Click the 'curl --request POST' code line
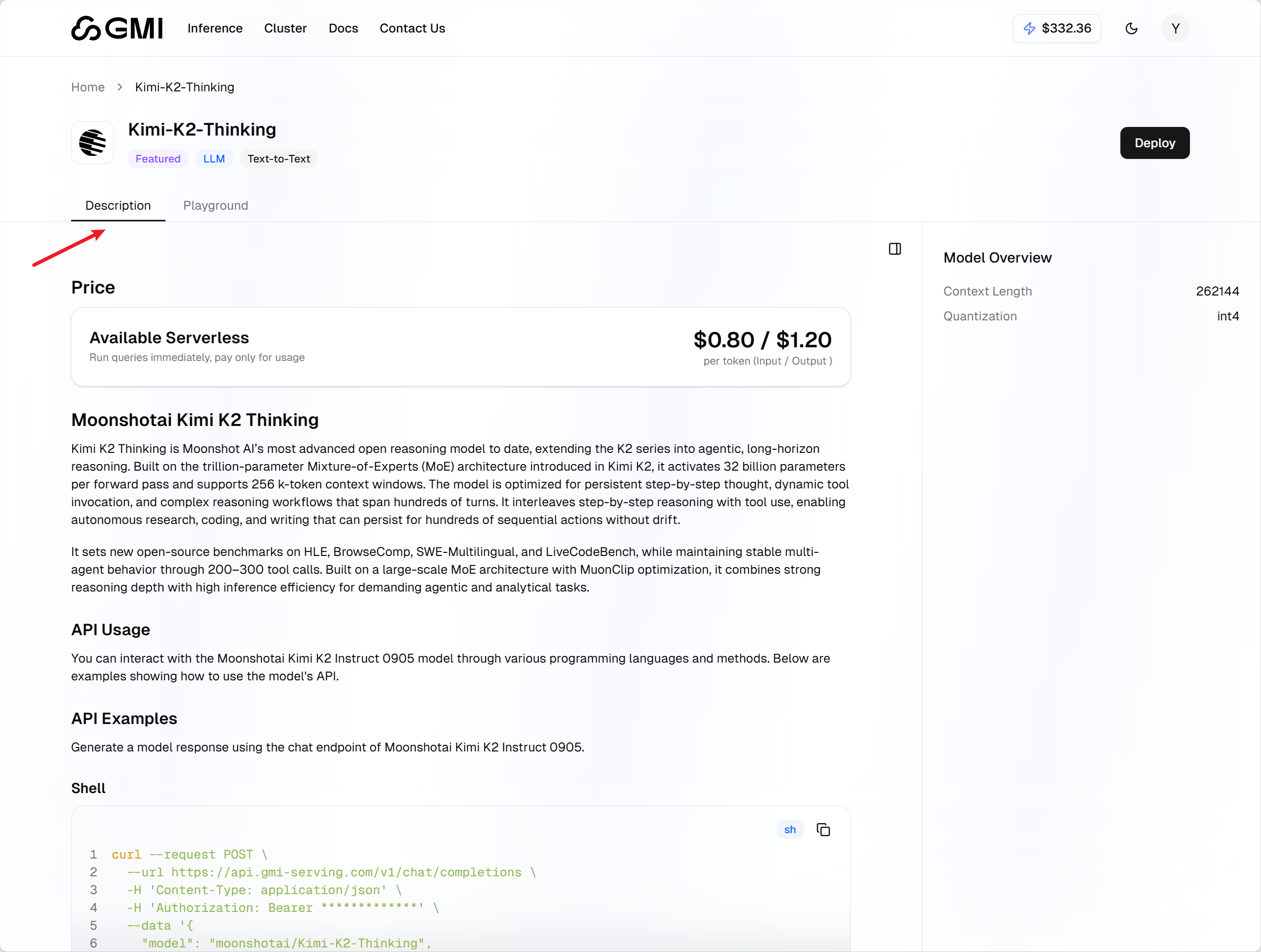Image resolution: width=1261 pixels, height=952 pixels. click(189, 854)
